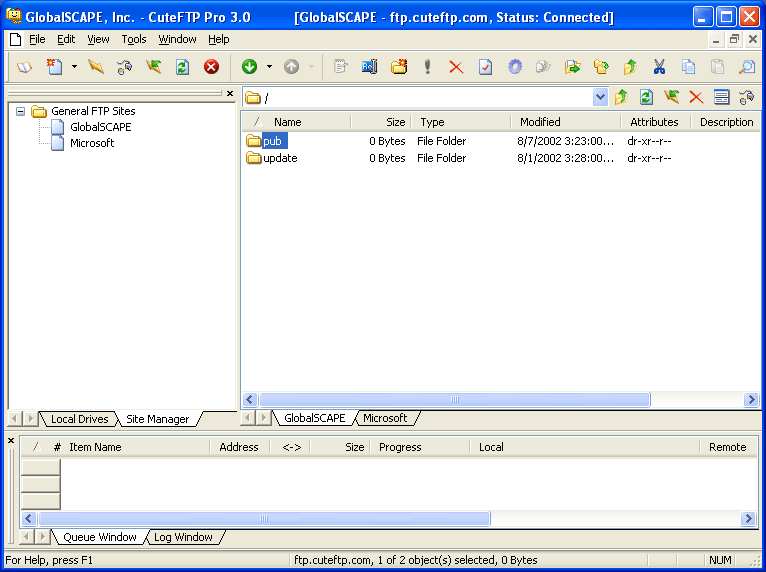766x572 pixels.
Task: Click the scissors Cut icon
Action: pyautogui.click(x=659, y=66)
